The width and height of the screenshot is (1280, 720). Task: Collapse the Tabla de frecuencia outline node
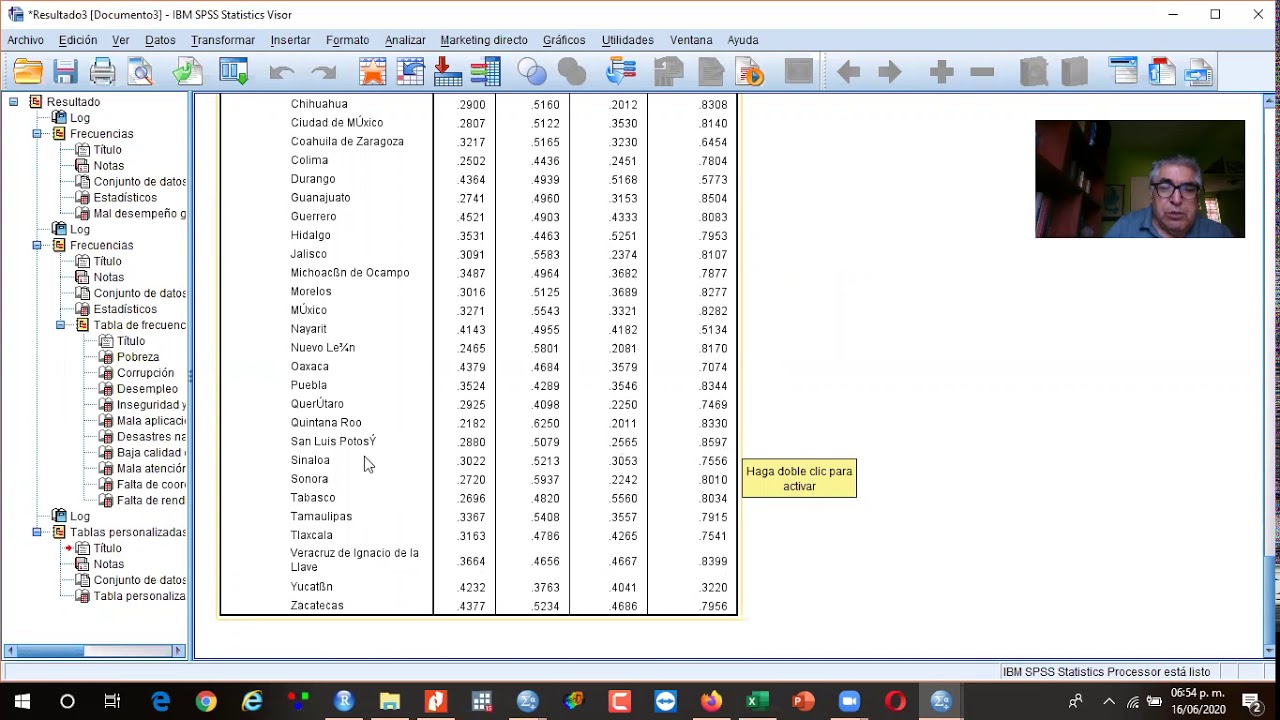point(60,325)
